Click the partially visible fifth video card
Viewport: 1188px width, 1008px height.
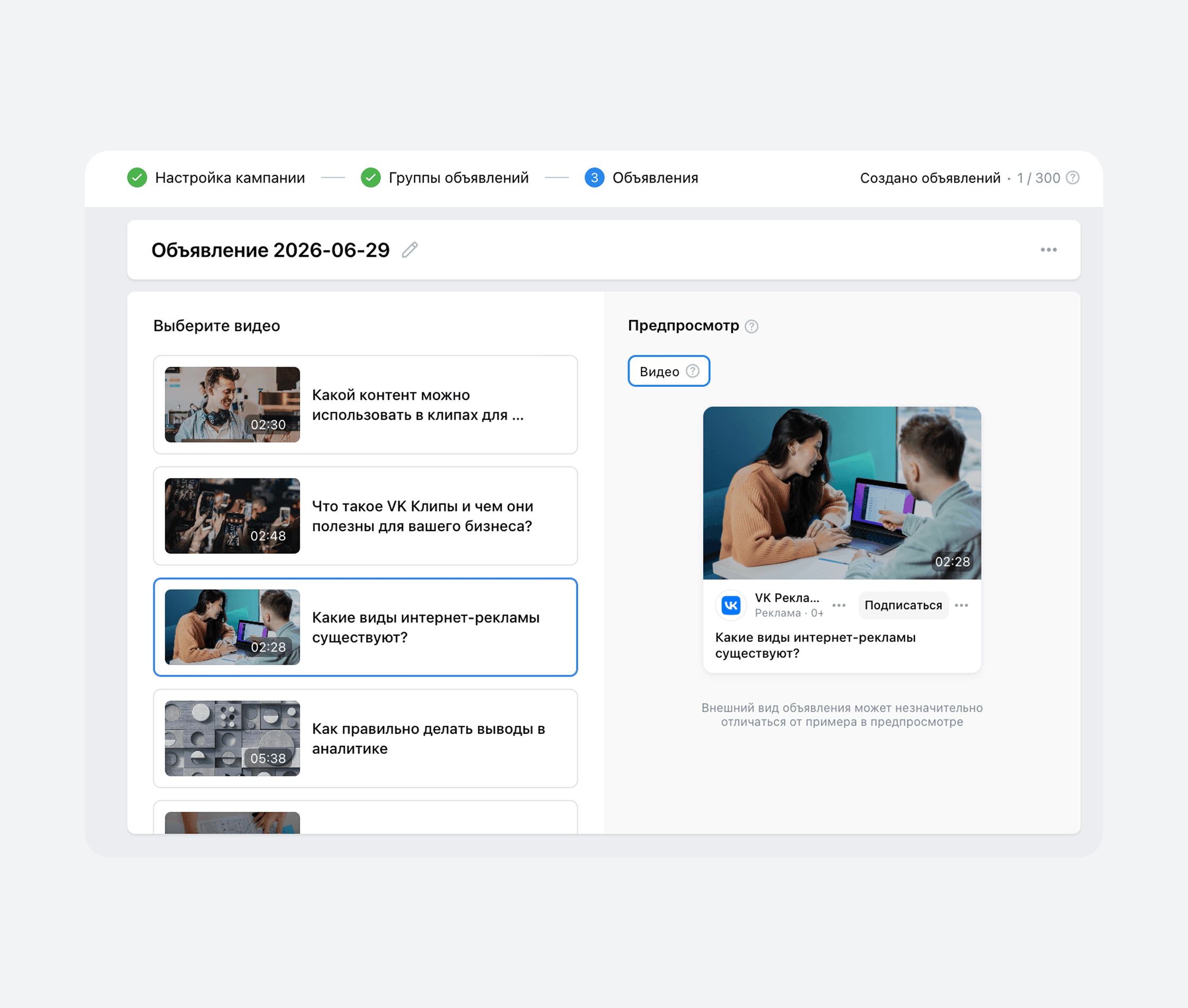(365, 817)
